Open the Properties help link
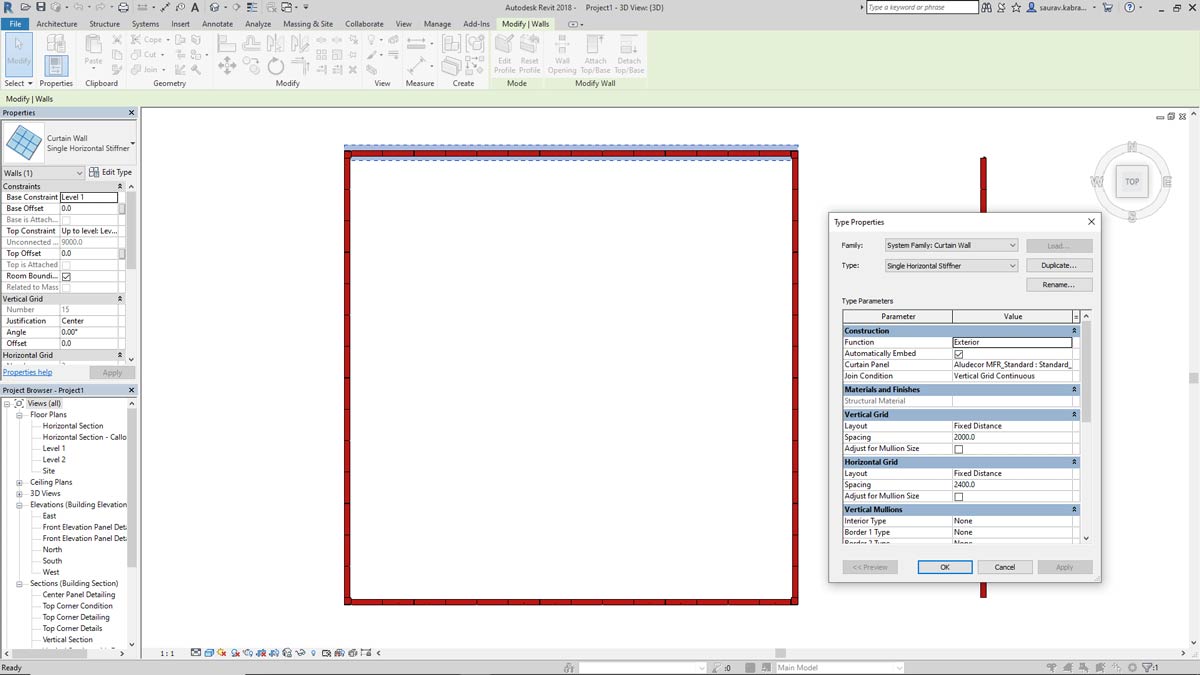The width and height of the screenshot is (1200, 675). pos(27,372)
